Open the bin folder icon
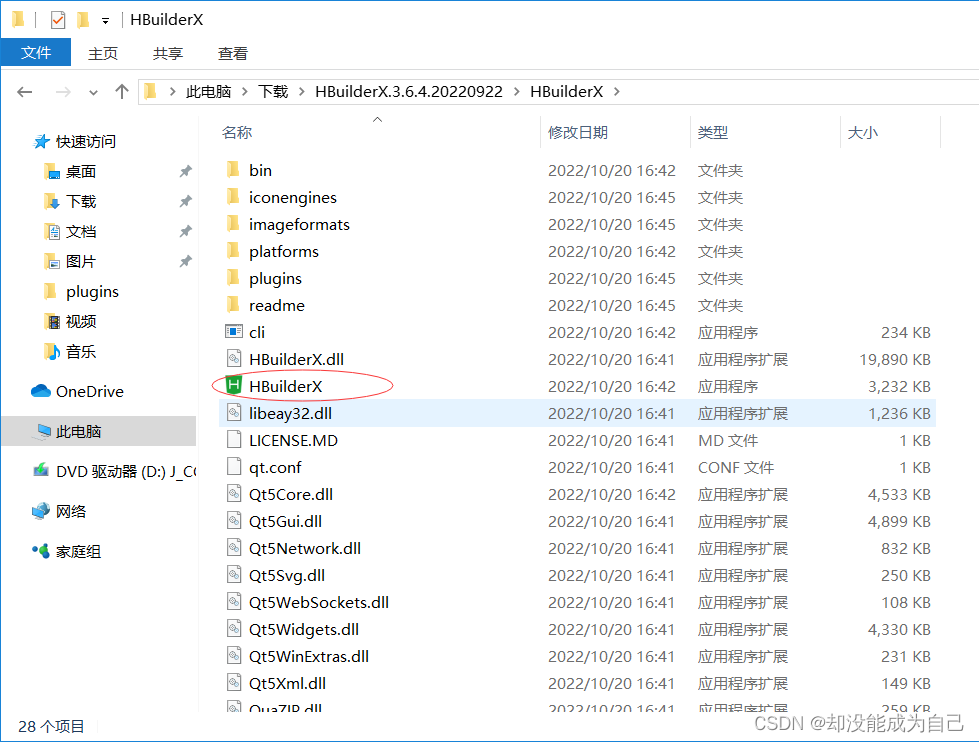This screenshot has width=979, height=742. point(234,169)
